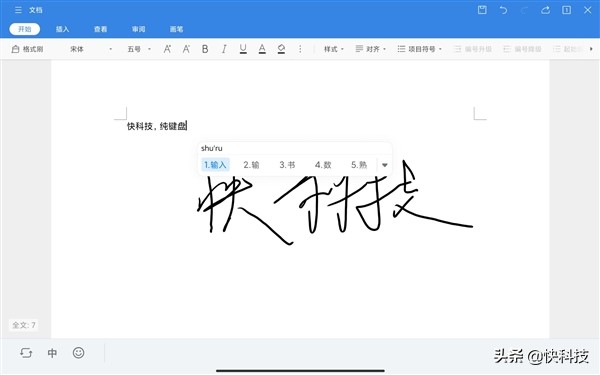
Task: Click the shu'ru pinyin input text
Action: pyautogui.click(x=212, y=148)
